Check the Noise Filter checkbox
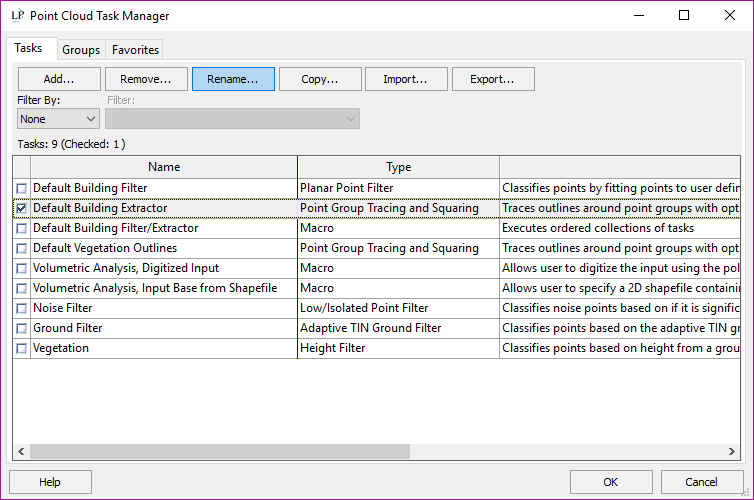This screenshot has width=754, height=500. click(x=21, y=308)
